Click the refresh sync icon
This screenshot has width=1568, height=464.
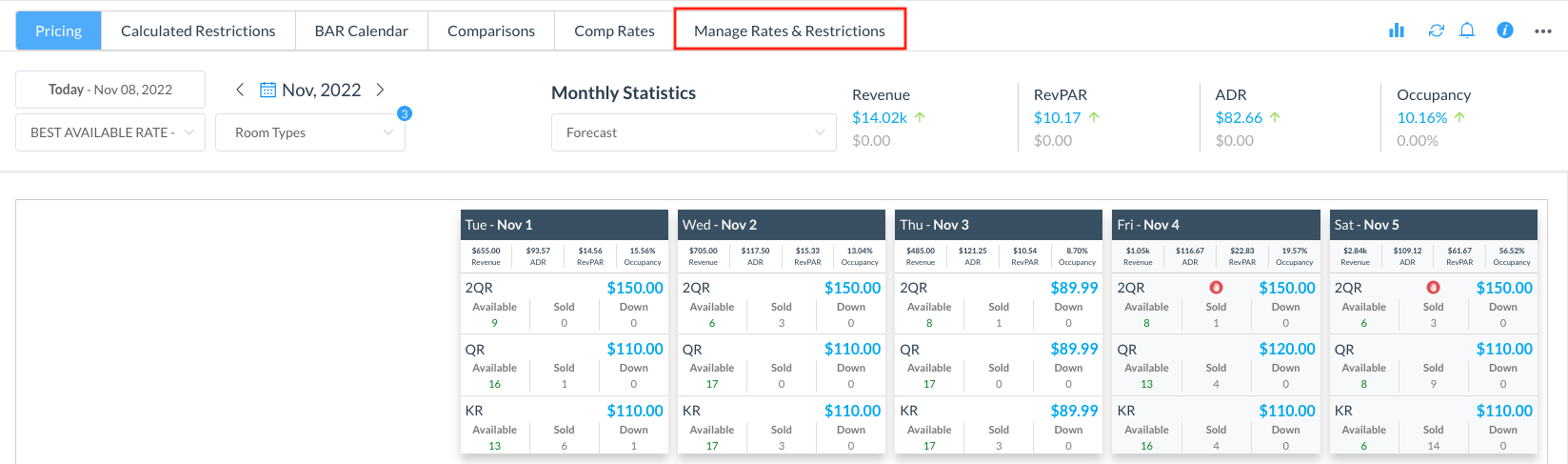[1436, 30]
